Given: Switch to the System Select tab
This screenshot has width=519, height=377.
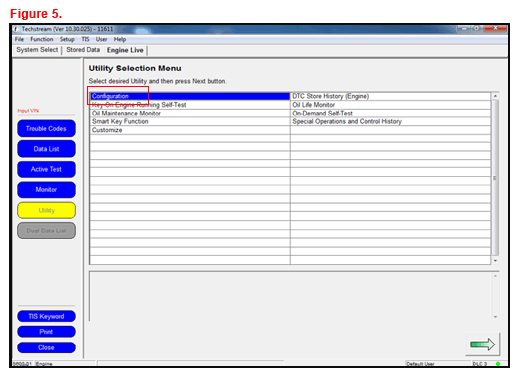Looking at the screenshot, I should 37,50.
